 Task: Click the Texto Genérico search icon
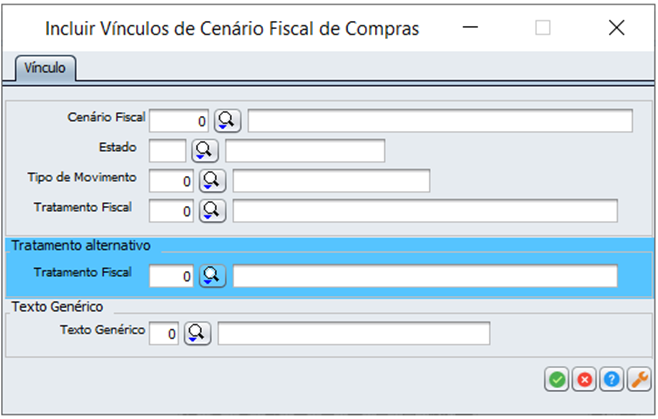point(198,333)
